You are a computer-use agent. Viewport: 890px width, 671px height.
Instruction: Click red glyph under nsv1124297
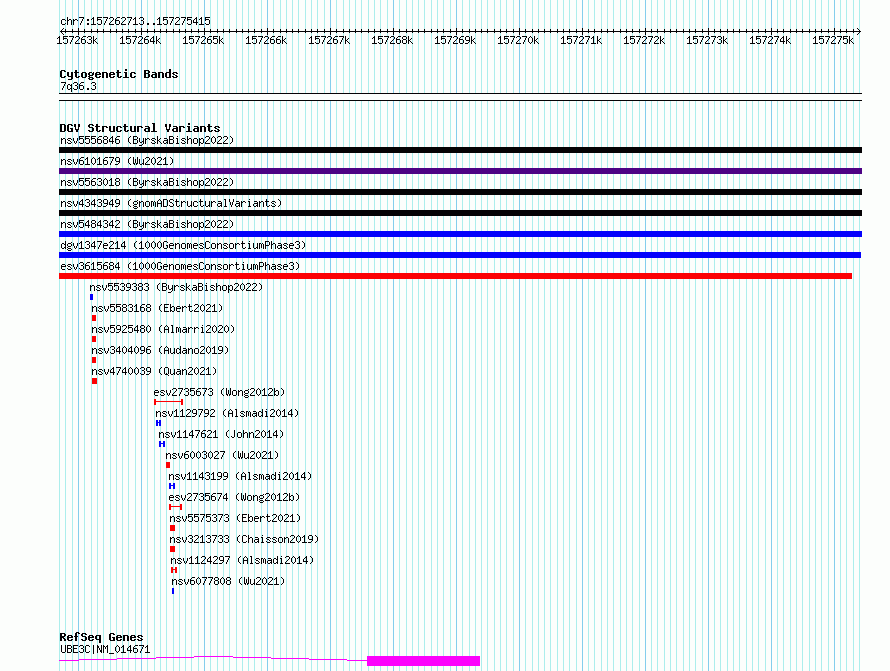point(174,570)
